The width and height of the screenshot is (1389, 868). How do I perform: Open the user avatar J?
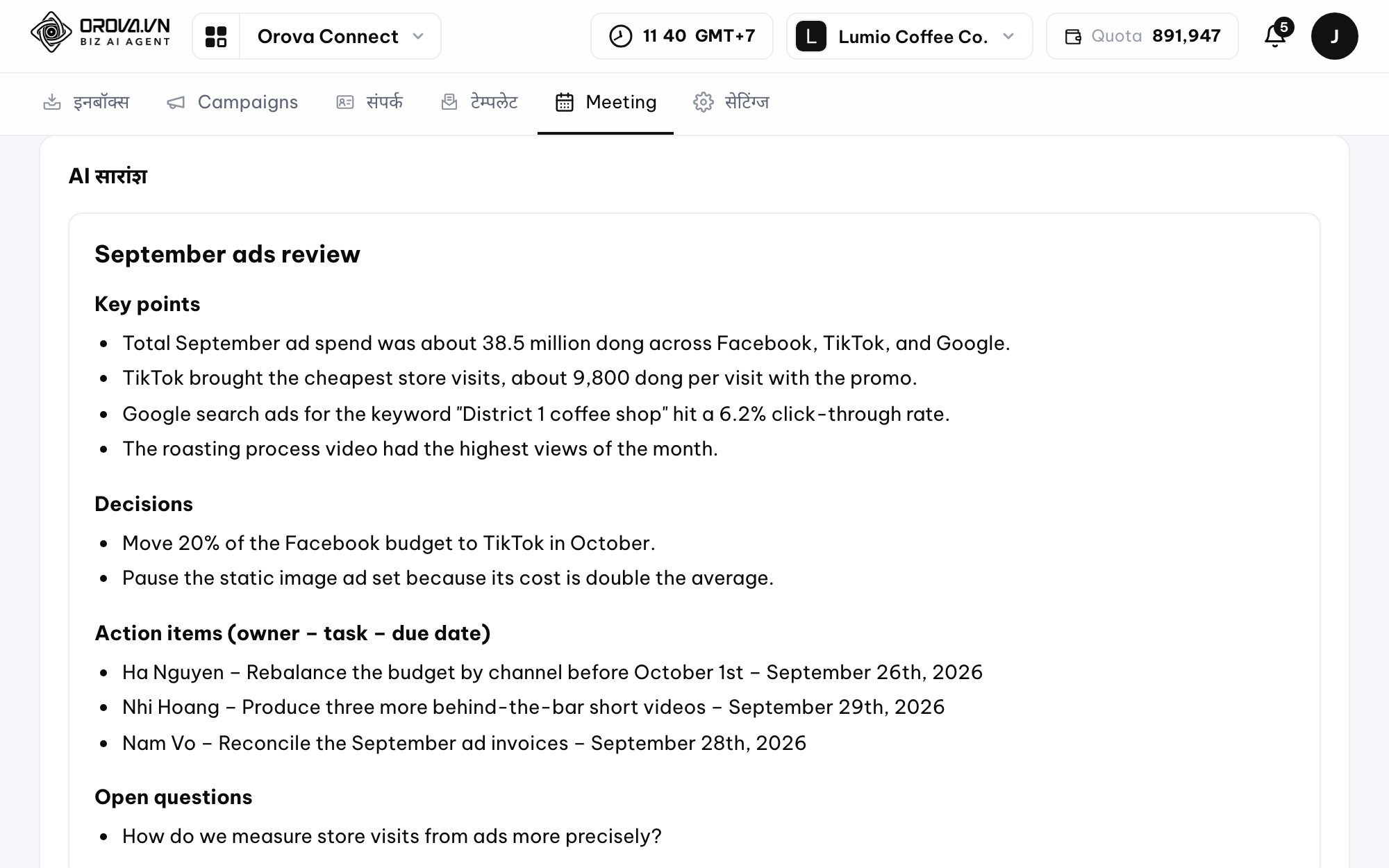(x=1334, y=36)
